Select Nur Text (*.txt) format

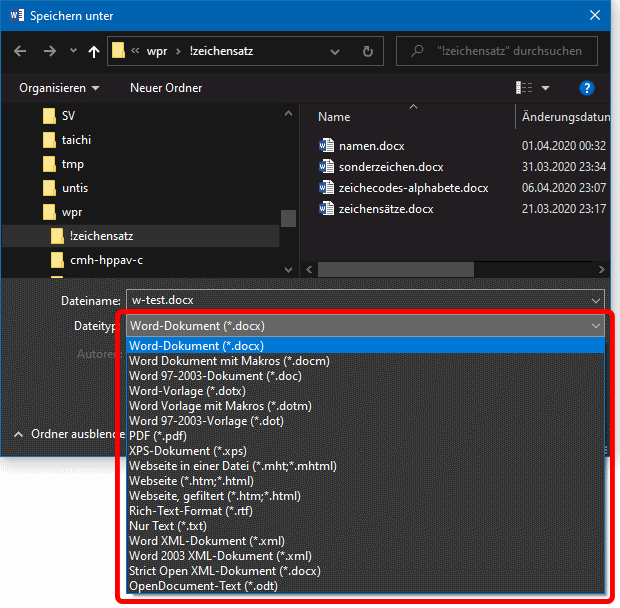[x=166, y=526]
